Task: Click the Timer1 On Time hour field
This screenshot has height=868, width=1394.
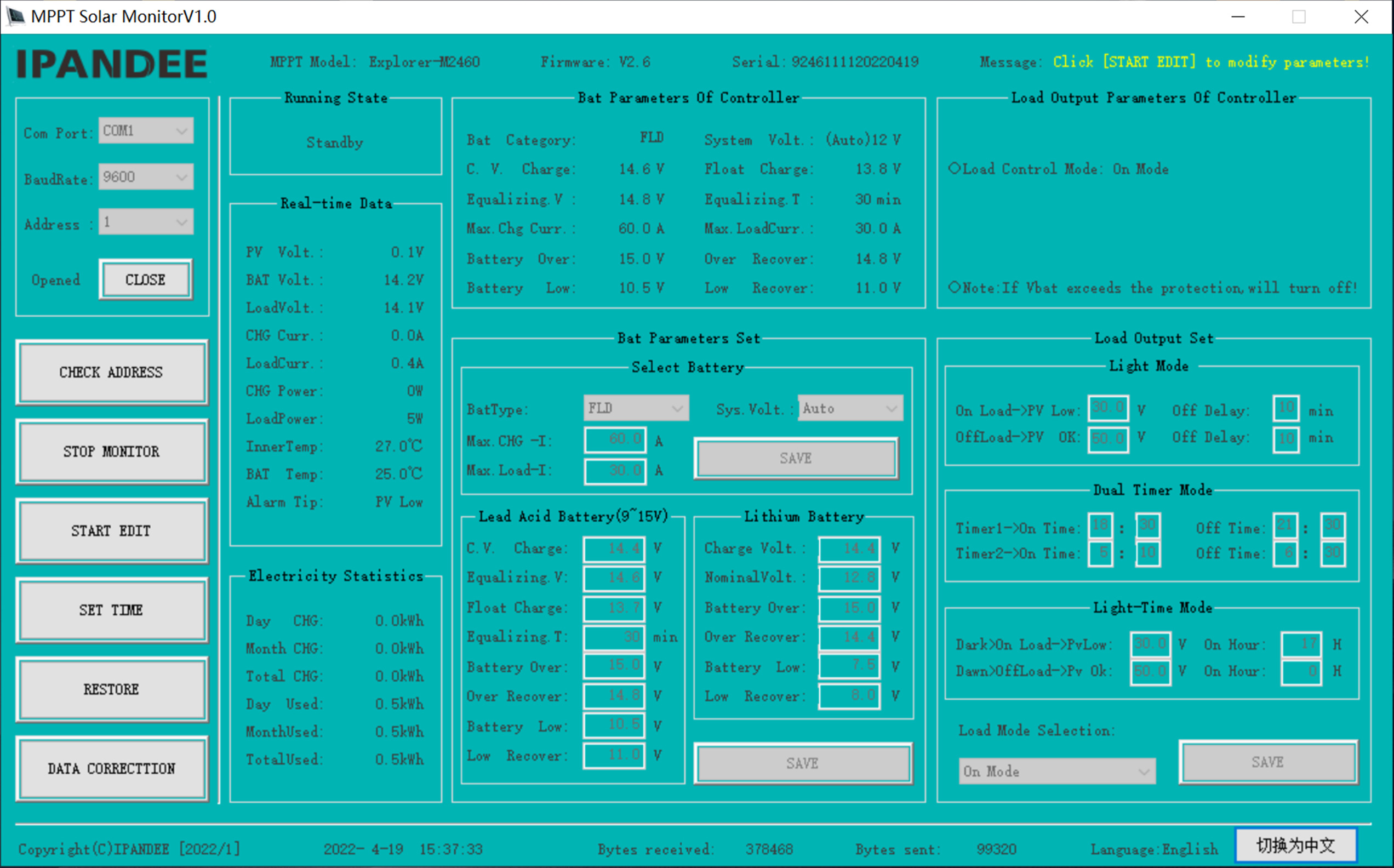Action: click(x=1100, y=526)
